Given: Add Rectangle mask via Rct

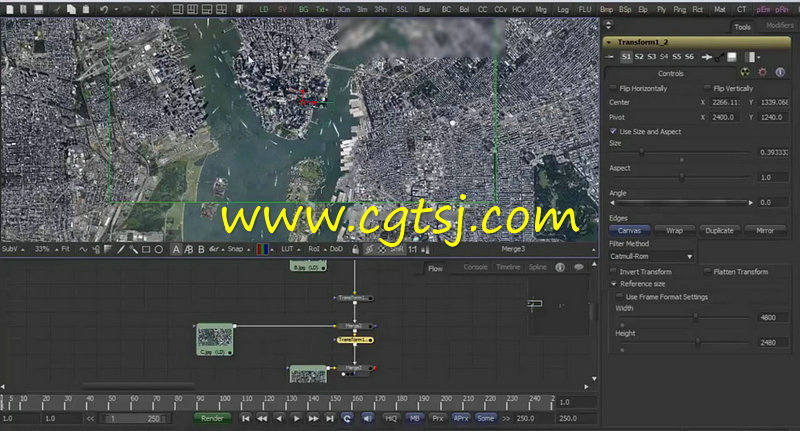Looking at the screenshot, I should pos(697,10).
